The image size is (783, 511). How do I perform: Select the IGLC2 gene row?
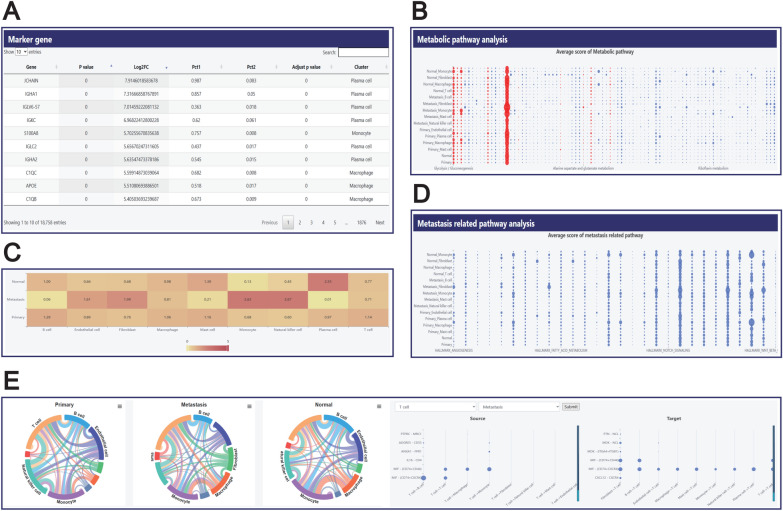196,146
